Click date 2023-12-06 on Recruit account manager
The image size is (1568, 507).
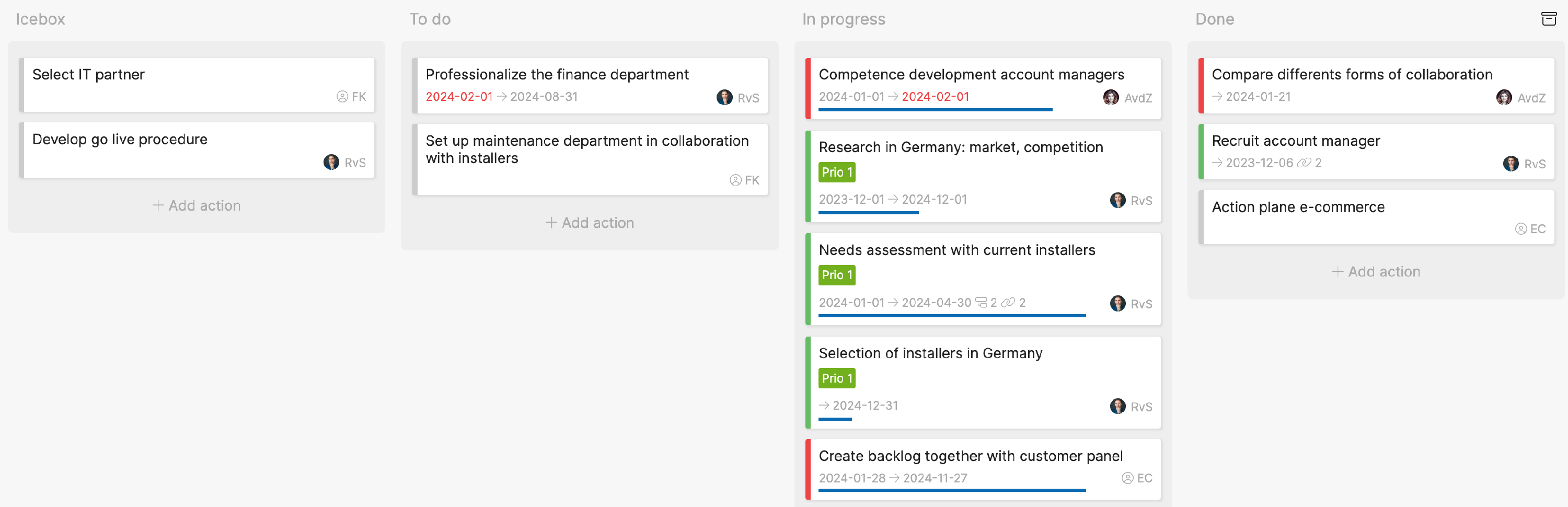point(1259,163)
